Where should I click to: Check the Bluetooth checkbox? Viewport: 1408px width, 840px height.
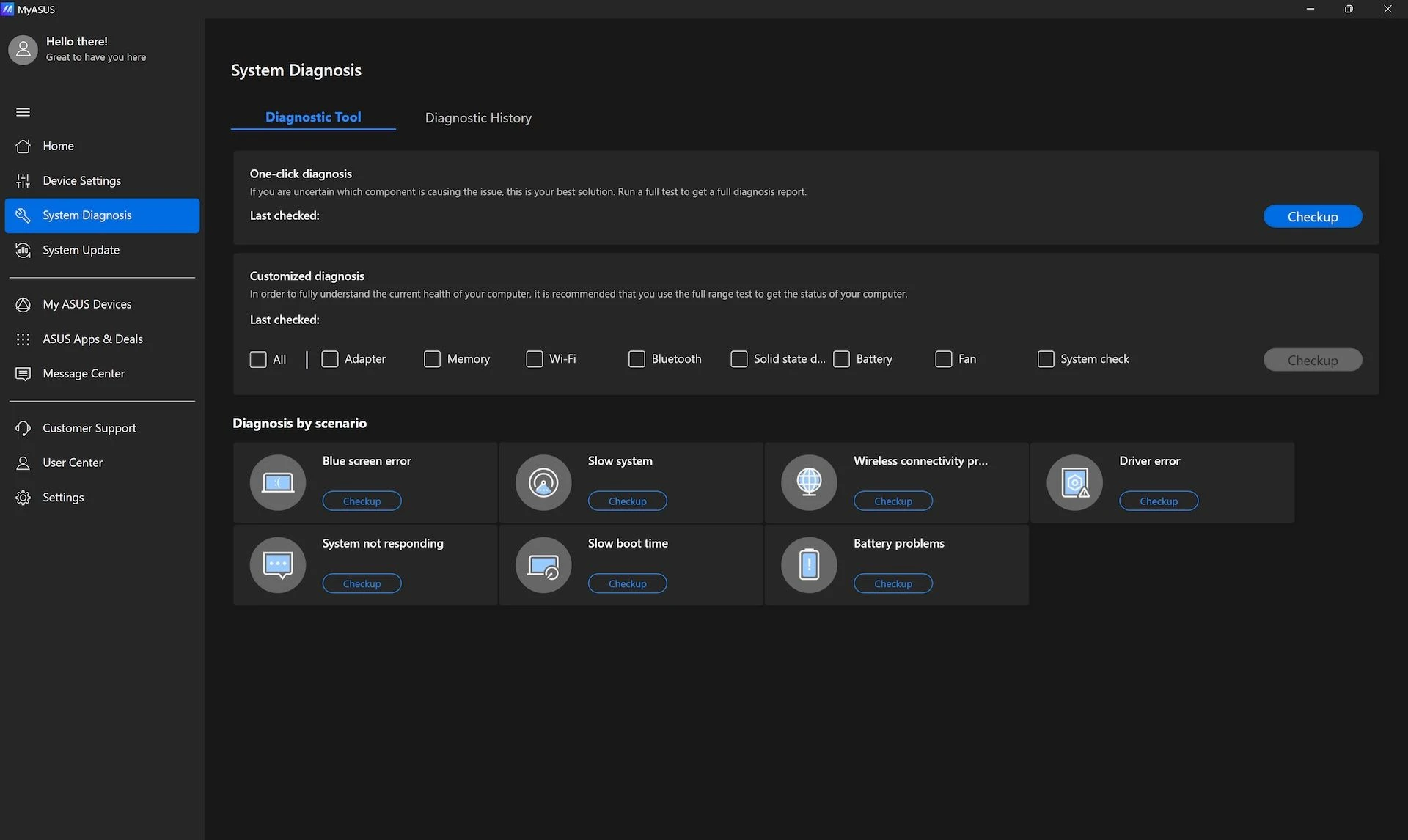[637, 359]
